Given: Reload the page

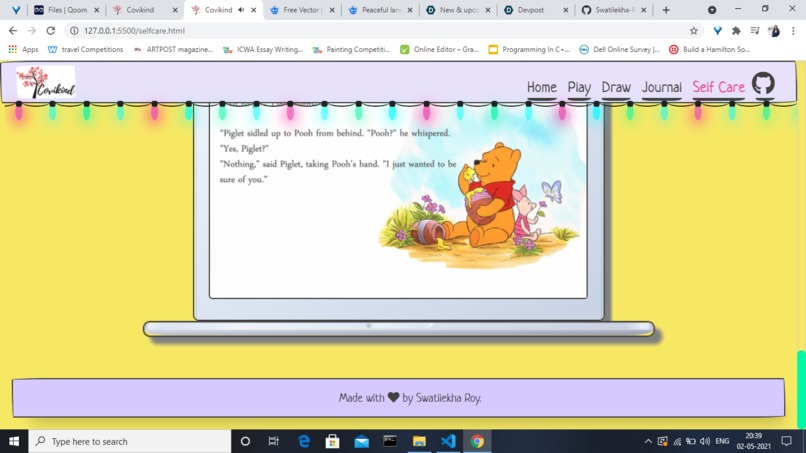Looking at the screenshot, I should (x=50, y=31).
